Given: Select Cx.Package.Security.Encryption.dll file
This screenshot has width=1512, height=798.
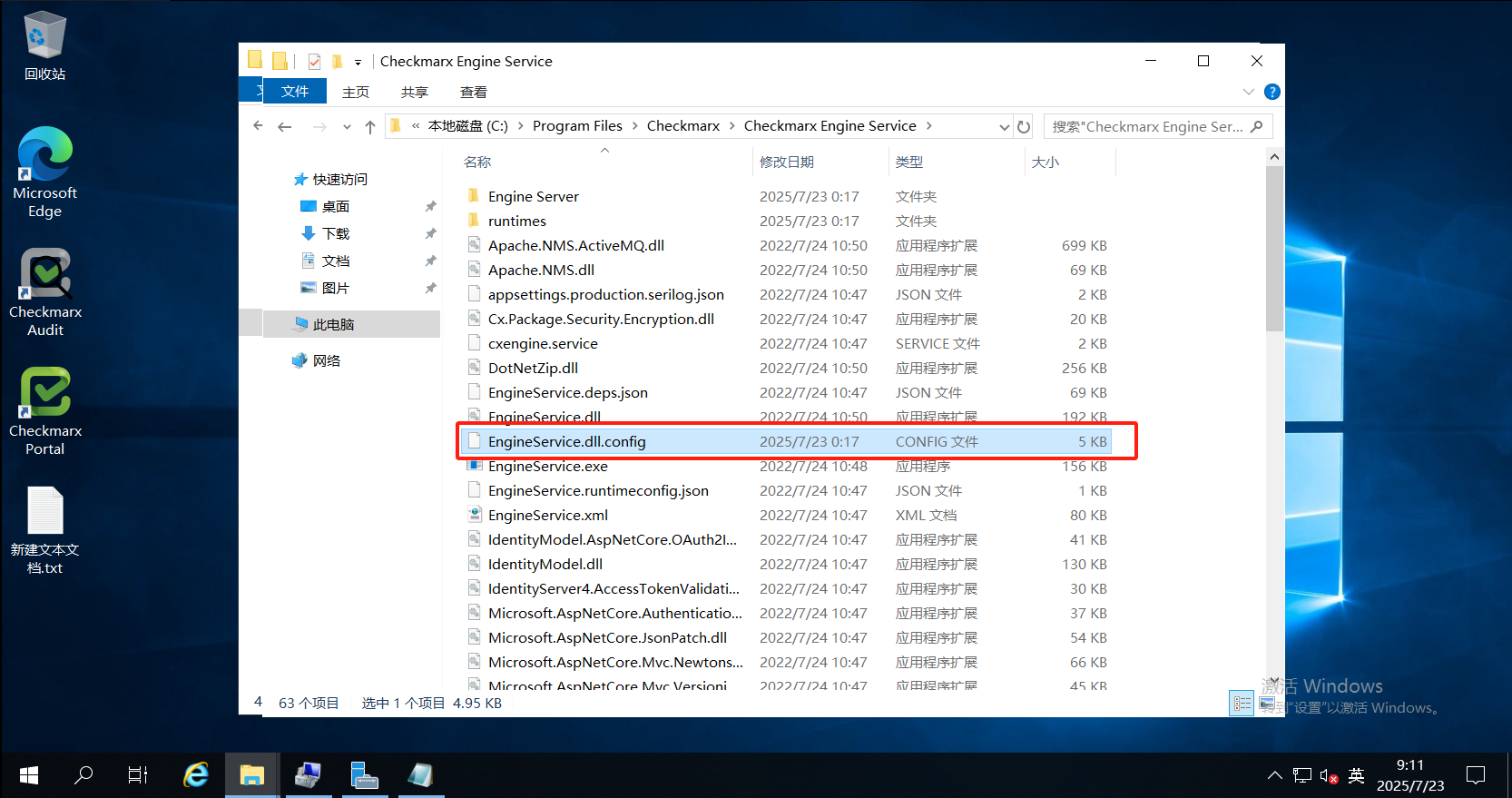Looking at the screenshot, I should pyautogui.click(x=601, y=320).
